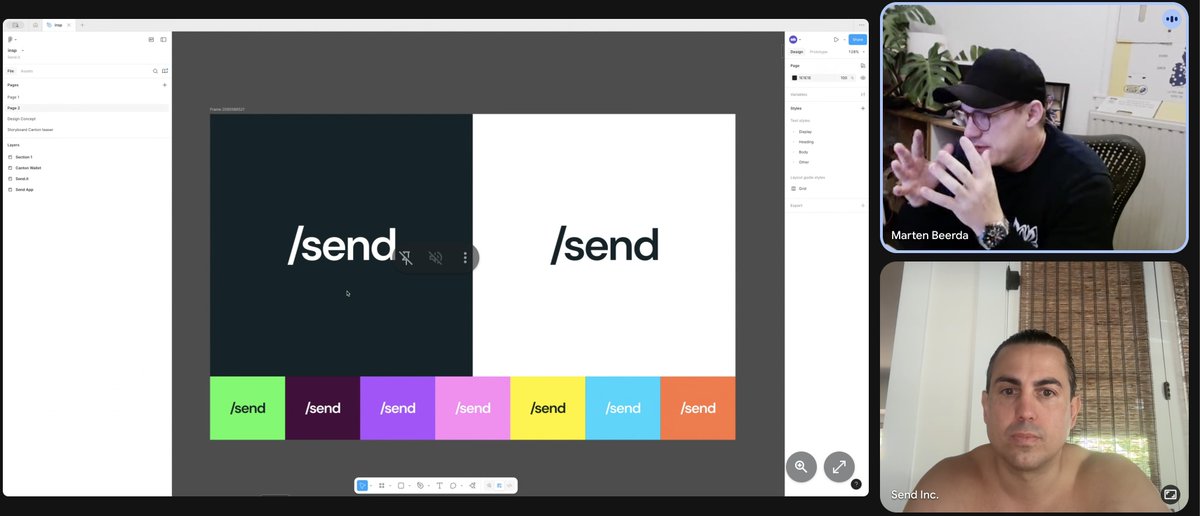Click the Share button
This screenshot has width=1200, height=516.
[858, 40]
